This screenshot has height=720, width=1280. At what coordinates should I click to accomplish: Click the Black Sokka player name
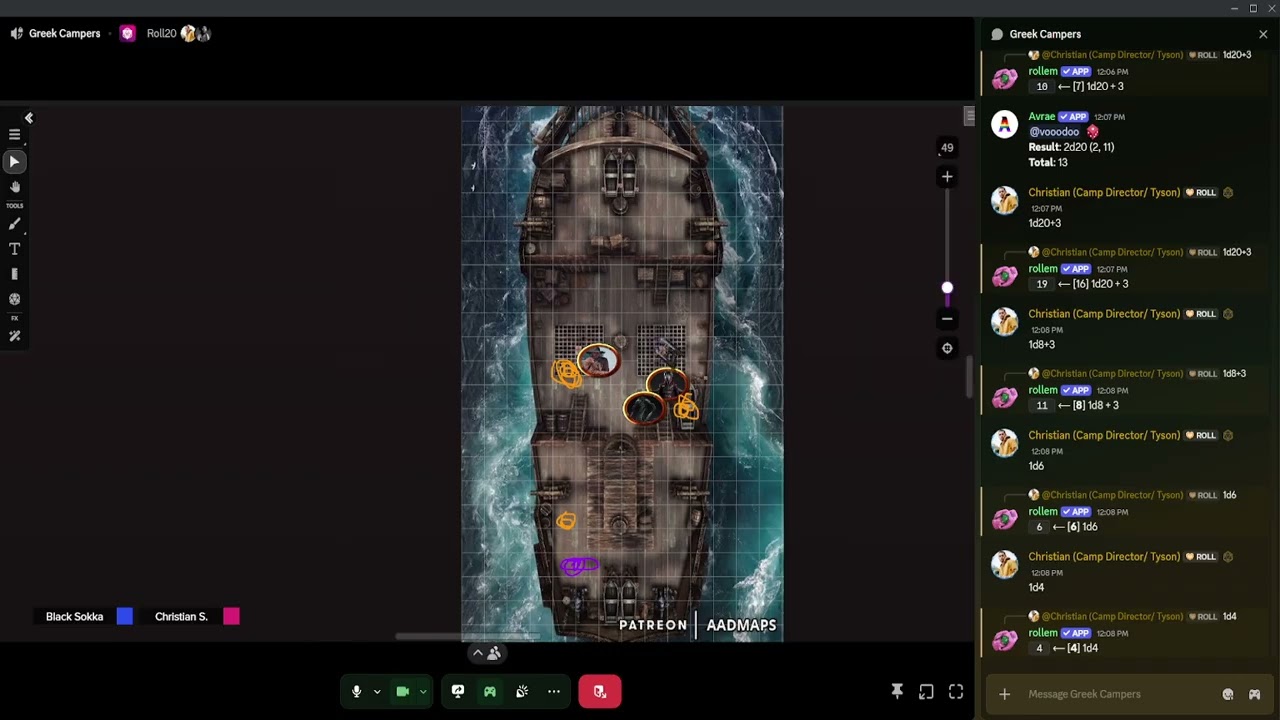[74, 617]
